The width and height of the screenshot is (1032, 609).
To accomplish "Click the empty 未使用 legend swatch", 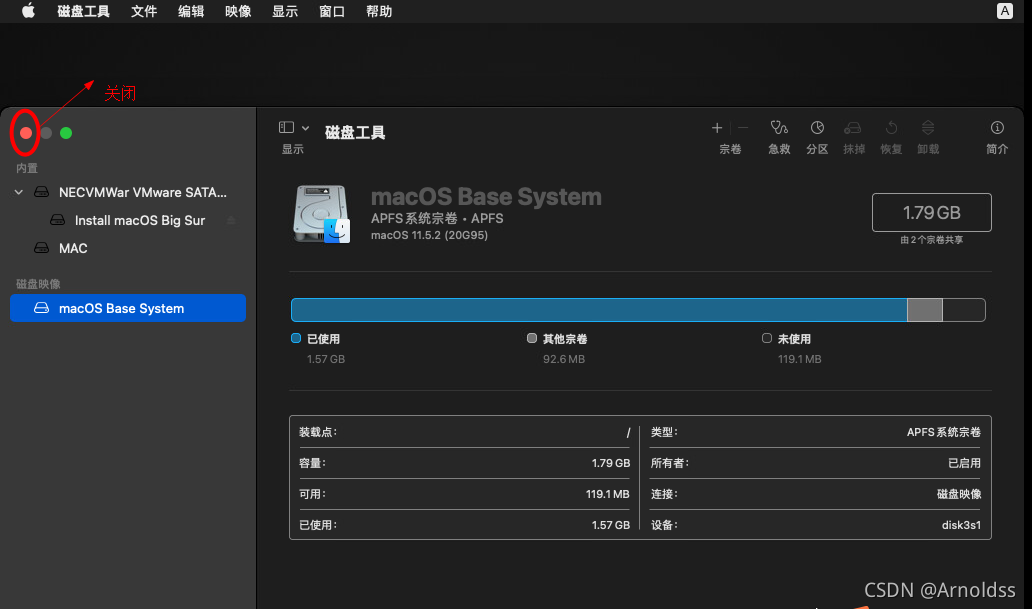I will pyautogui.click(x=767, y=338).
